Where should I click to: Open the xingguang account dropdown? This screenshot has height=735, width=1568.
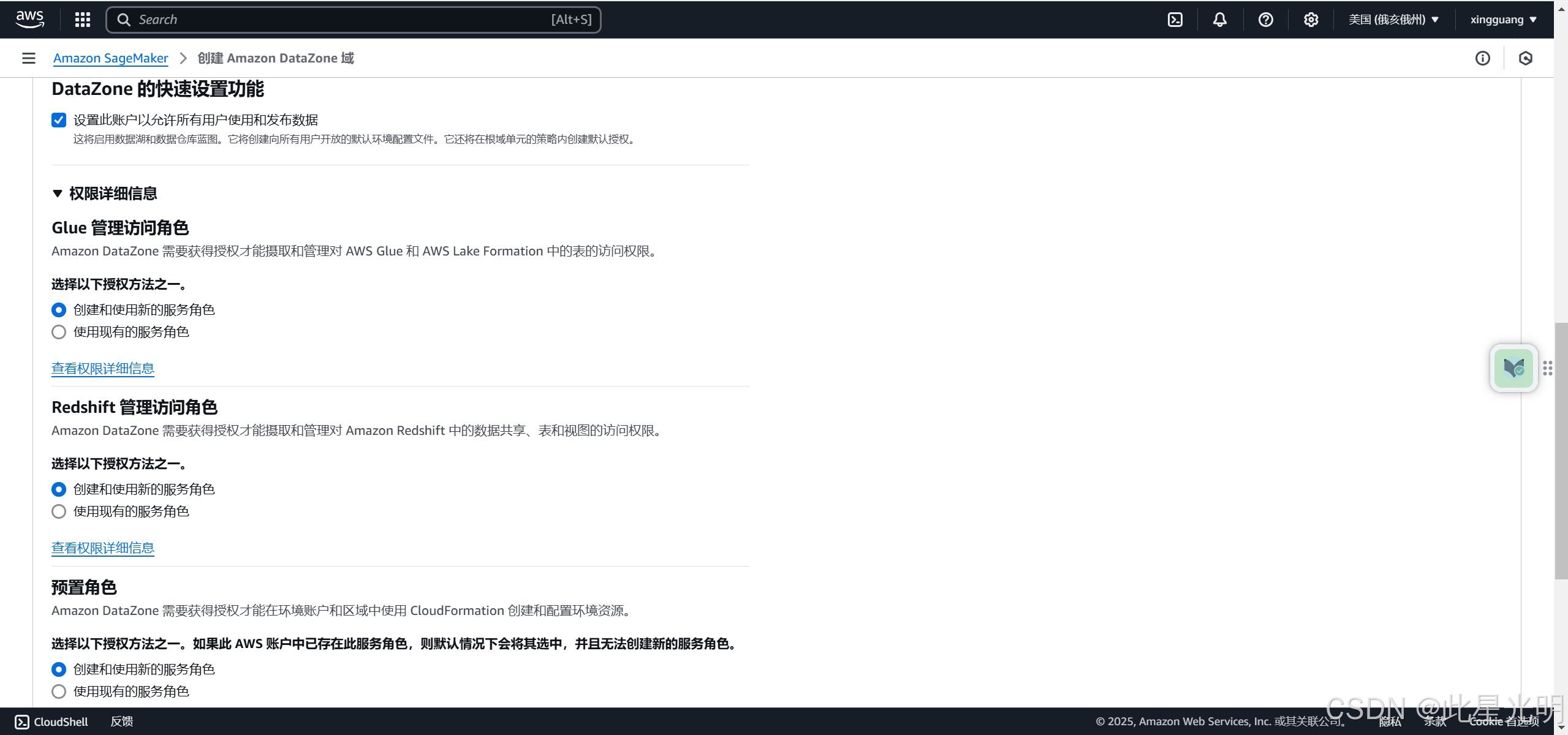click(x=1503, y=20)
